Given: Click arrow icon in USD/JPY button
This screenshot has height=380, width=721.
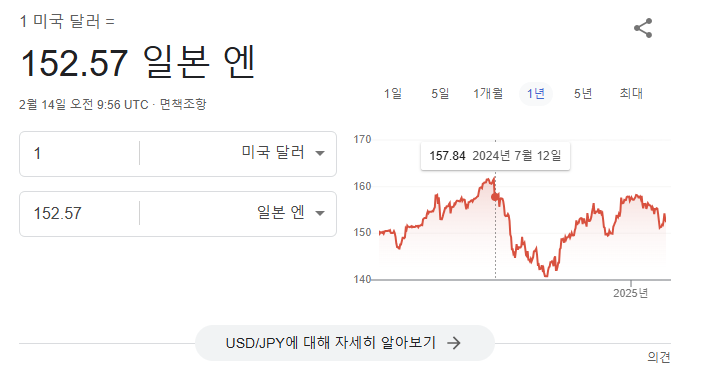Looking at the screenshot, I should pos(454,343).
